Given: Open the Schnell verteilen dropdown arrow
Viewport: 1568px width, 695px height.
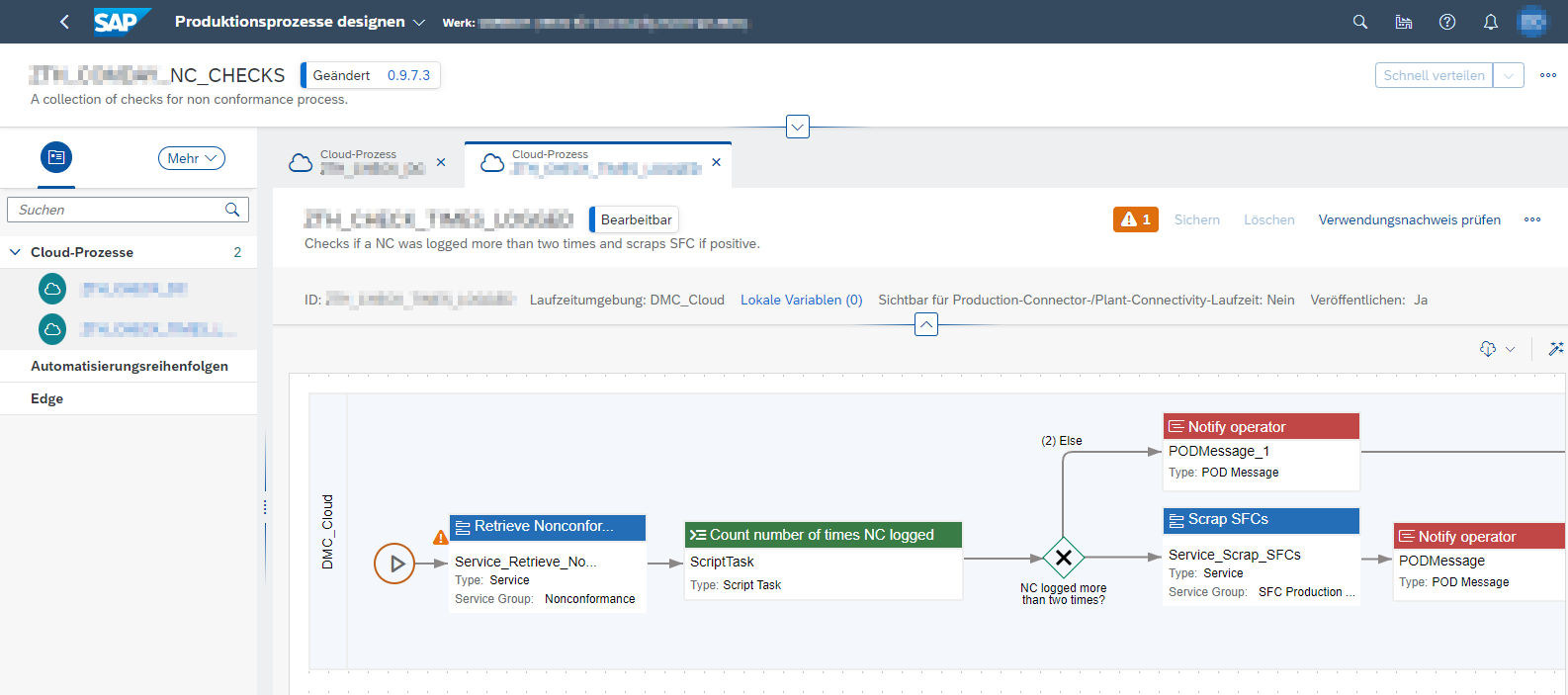Looking at the screenshot, I should pos(1509,75).
